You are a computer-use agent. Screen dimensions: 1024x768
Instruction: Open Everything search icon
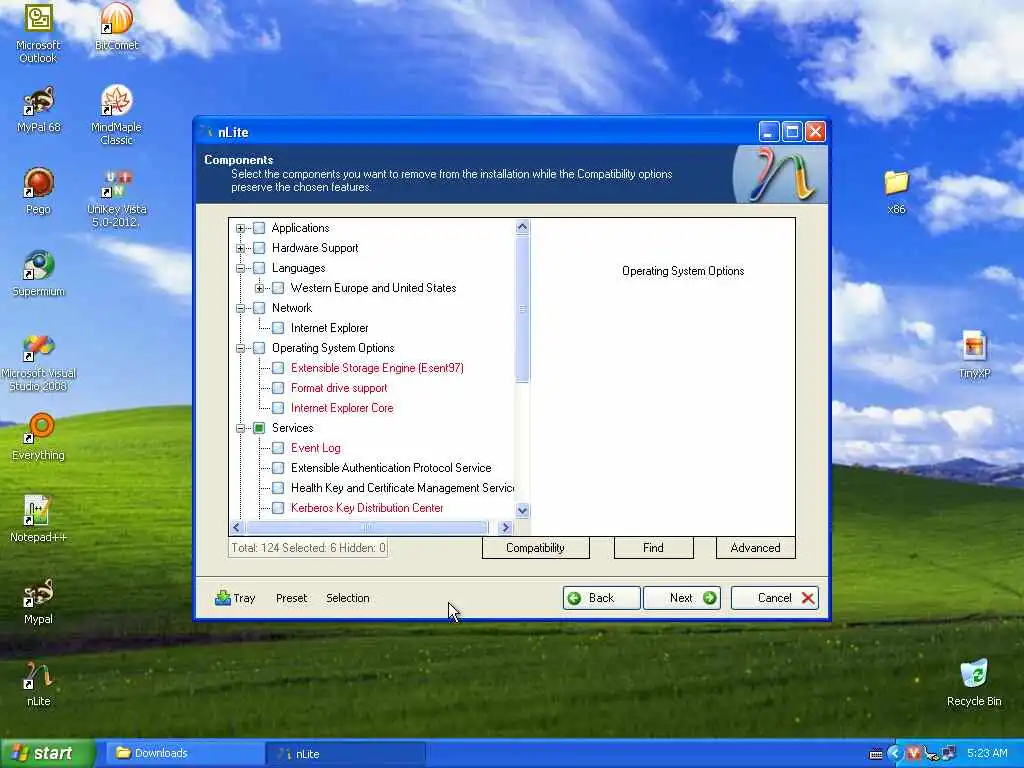[x=39, y=438]
